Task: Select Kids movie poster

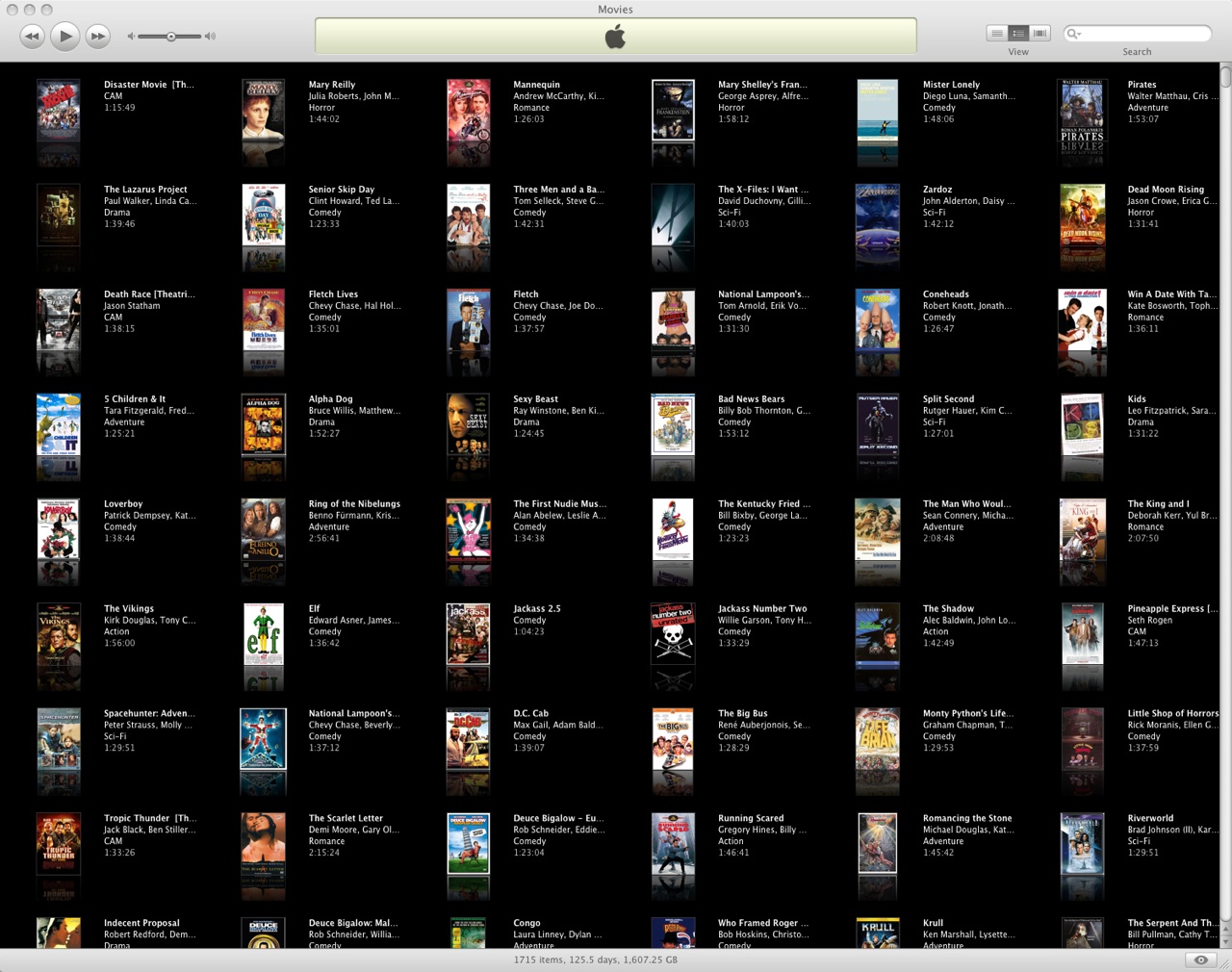Action: pyautogui.click(x=1082, y=424)
